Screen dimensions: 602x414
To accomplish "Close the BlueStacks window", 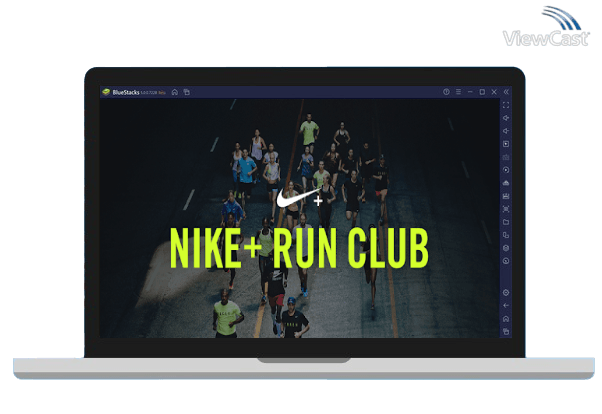I will 494,92.
